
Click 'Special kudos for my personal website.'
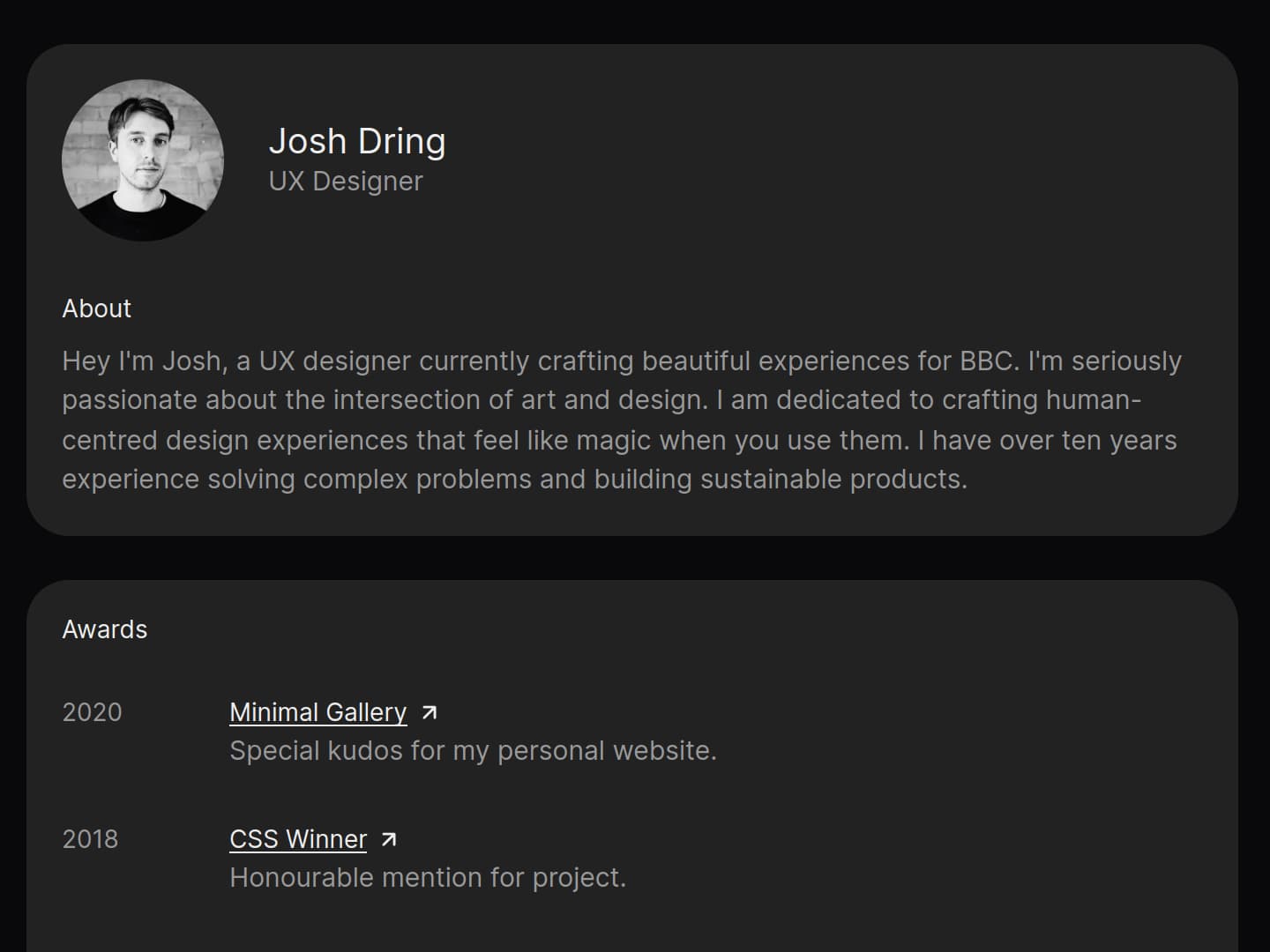[473, 751]
